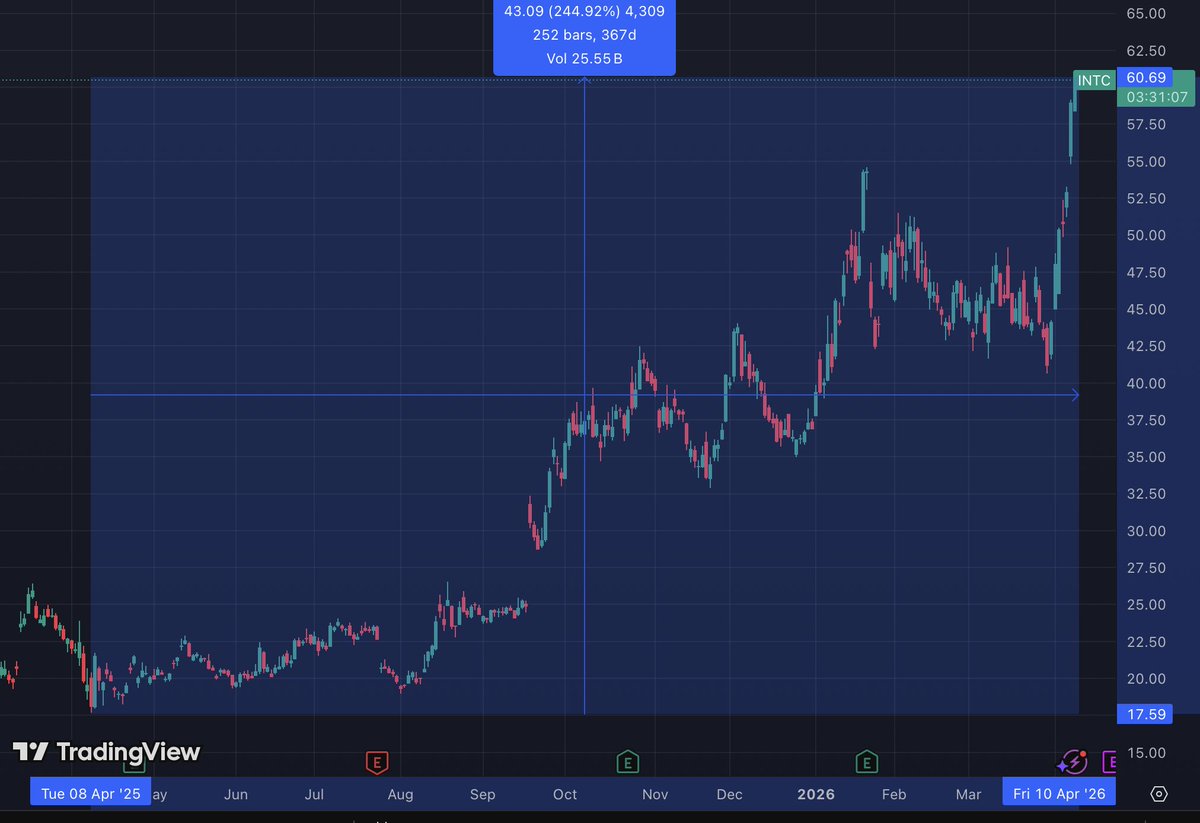The image size is (1200, 823).
Task: Click the bar countdown timer 03:31:07
Action: (x=1156, y=97)
